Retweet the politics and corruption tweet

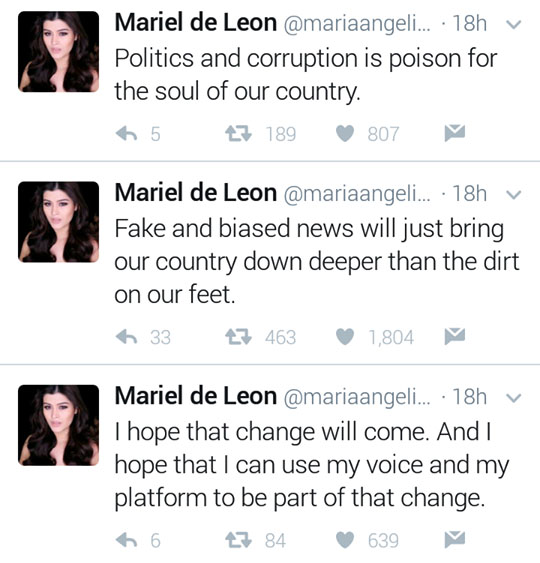coord(238,134)
